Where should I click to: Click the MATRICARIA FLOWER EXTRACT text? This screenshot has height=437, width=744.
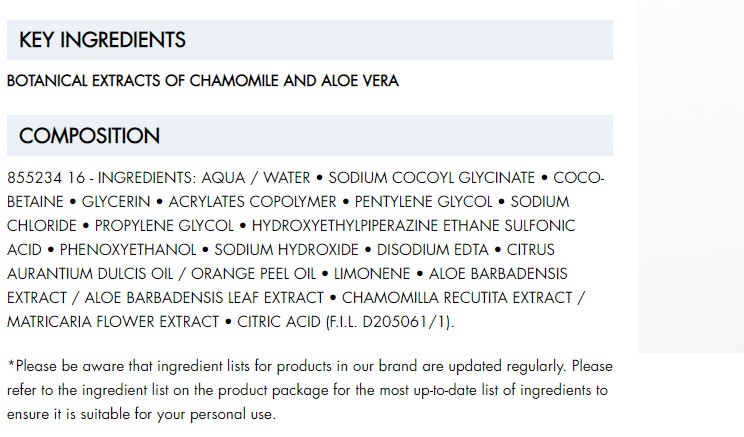[x=113, y=322]
